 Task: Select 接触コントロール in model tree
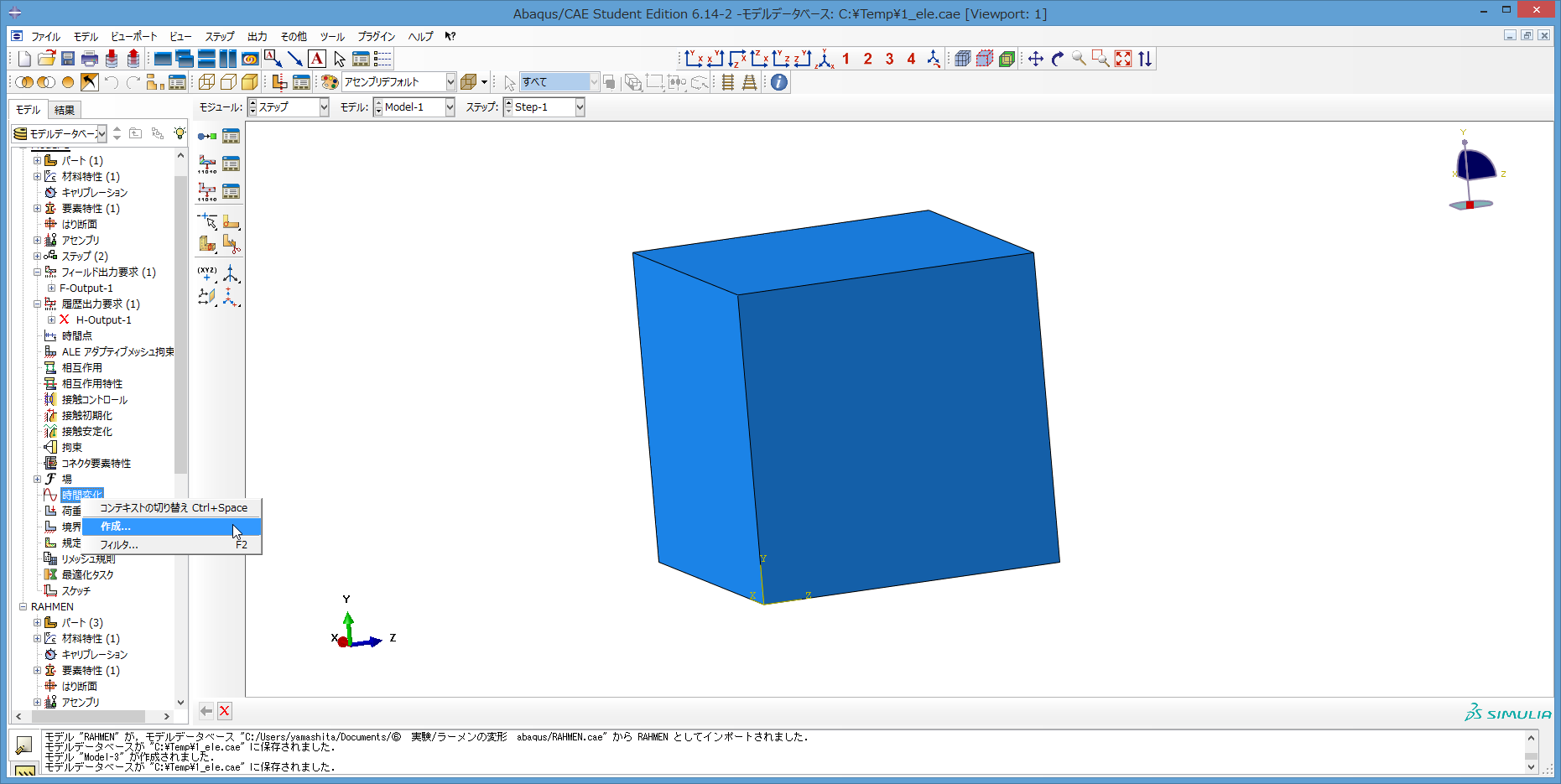pos(95,399)
